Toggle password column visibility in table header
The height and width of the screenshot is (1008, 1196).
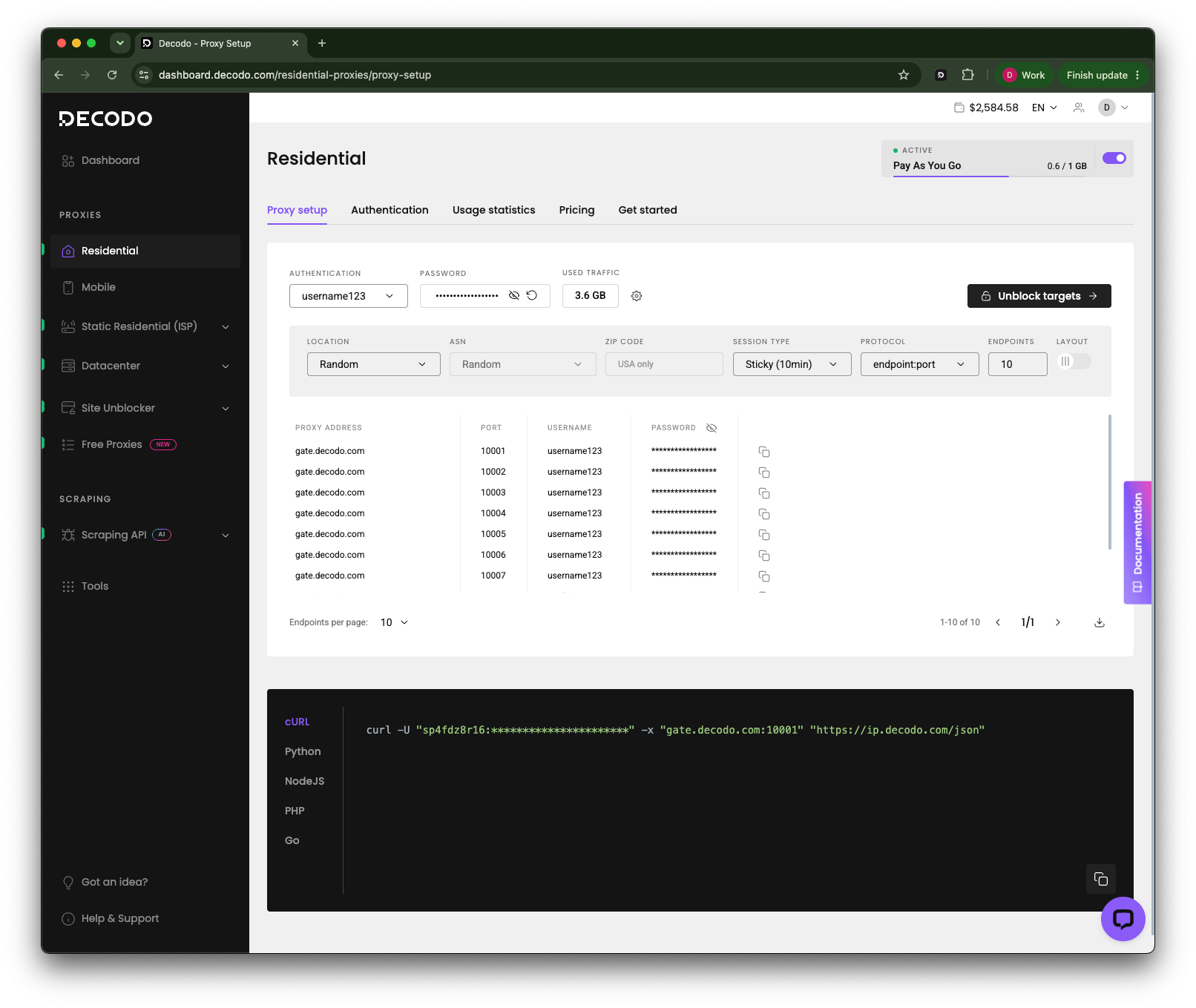[712, 428]
